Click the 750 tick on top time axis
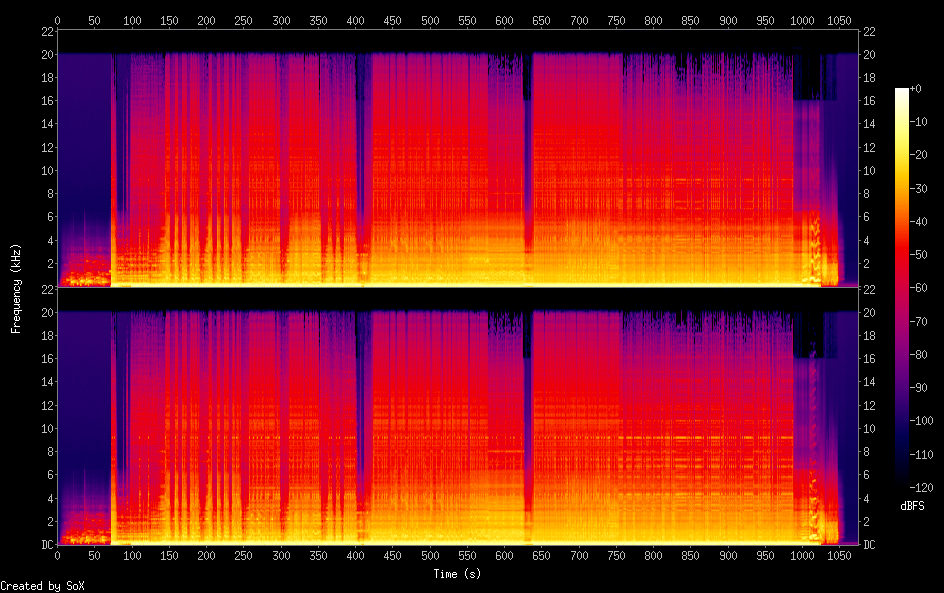 pyautogui.click(x=616, y=20)
